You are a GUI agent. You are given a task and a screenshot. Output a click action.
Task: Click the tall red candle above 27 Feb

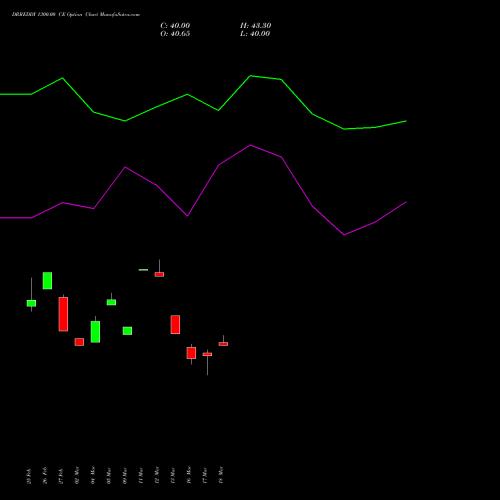63,314
